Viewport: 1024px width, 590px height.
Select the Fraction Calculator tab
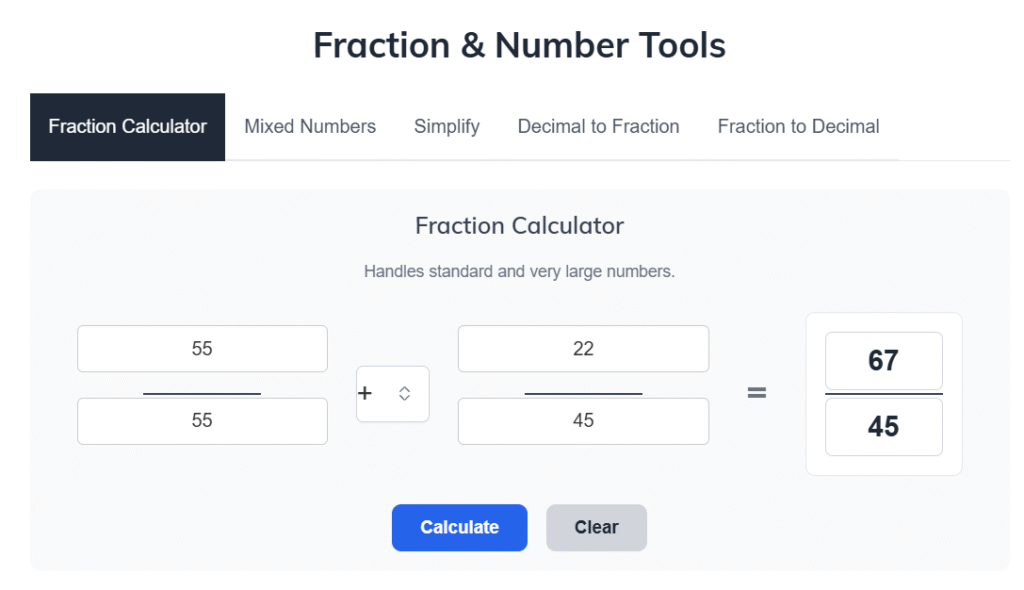[127, 127]
